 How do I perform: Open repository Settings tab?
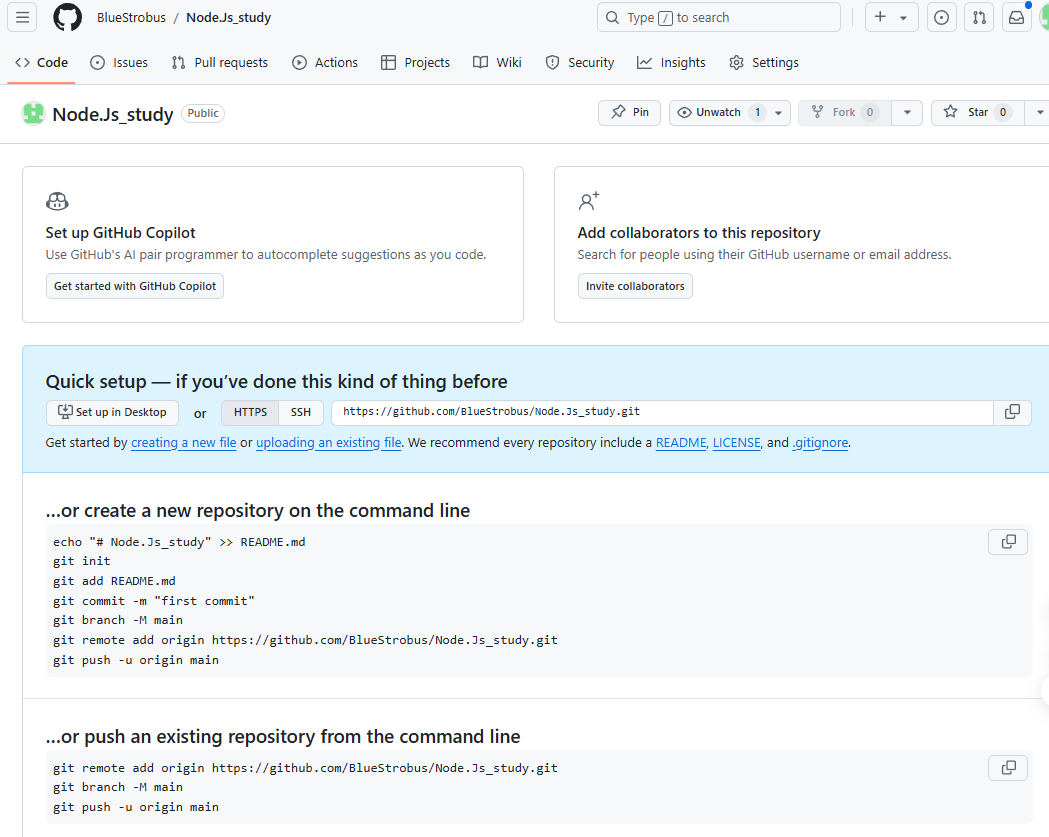tap(764, 62)
